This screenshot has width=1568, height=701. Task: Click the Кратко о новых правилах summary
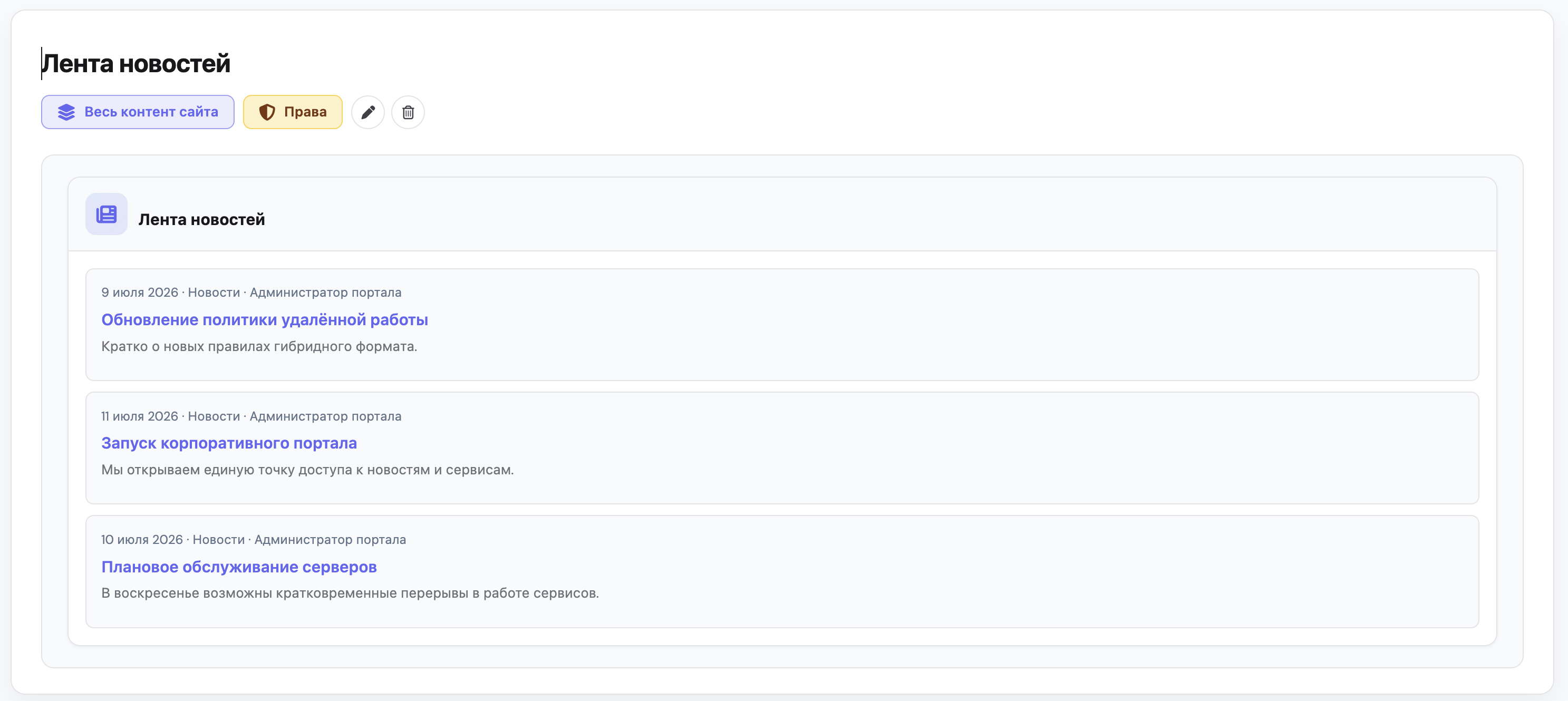(x=259, y=346)
